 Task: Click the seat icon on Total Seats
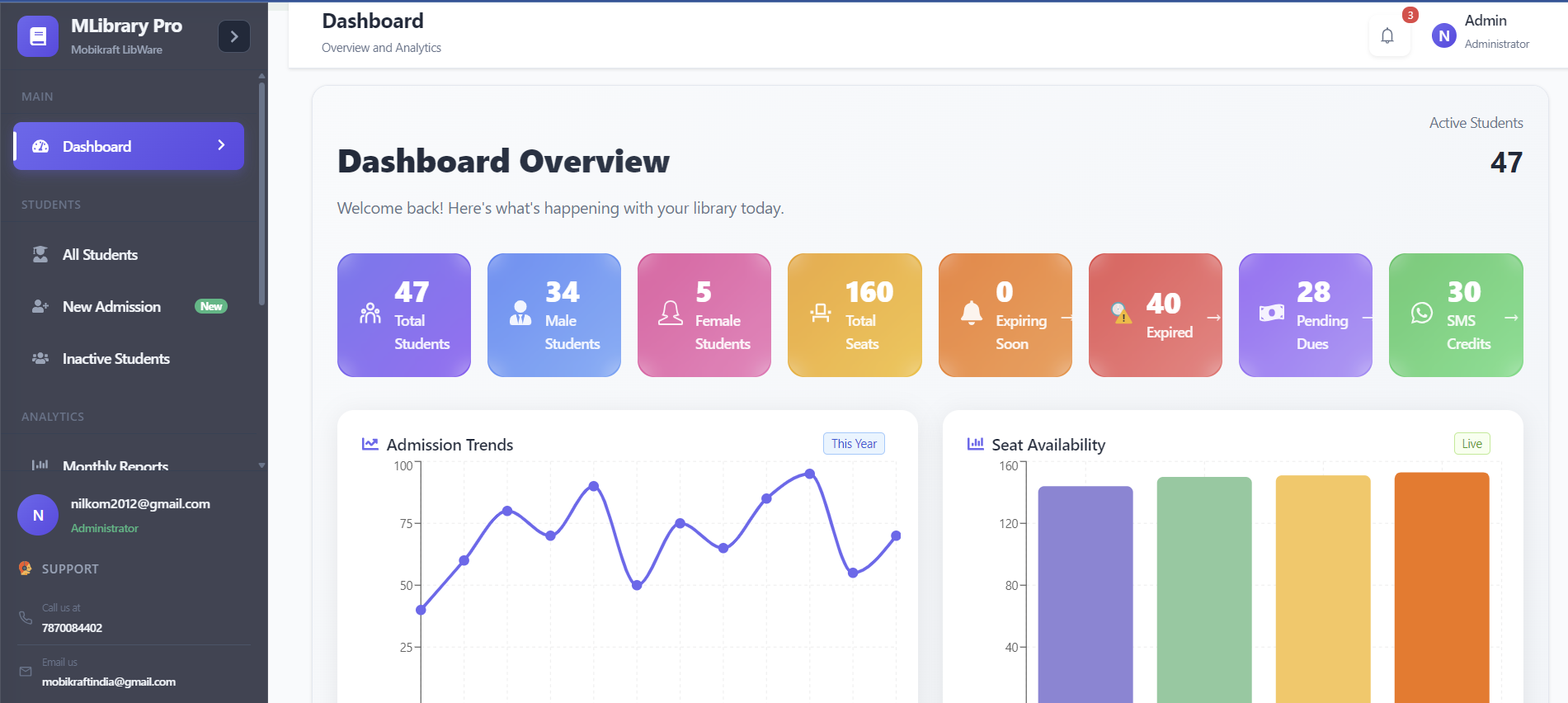(x=821, y=313)
